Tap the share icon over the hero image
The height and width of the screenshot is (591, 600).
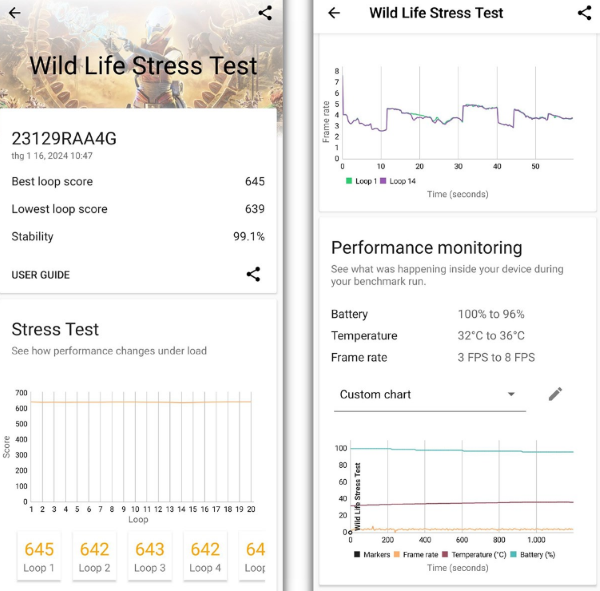click(x=265, y=13)
